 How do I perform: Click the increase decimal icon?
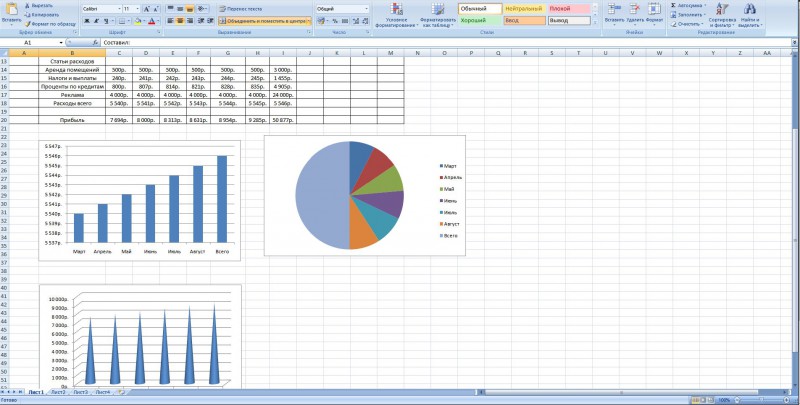point(356,21)
